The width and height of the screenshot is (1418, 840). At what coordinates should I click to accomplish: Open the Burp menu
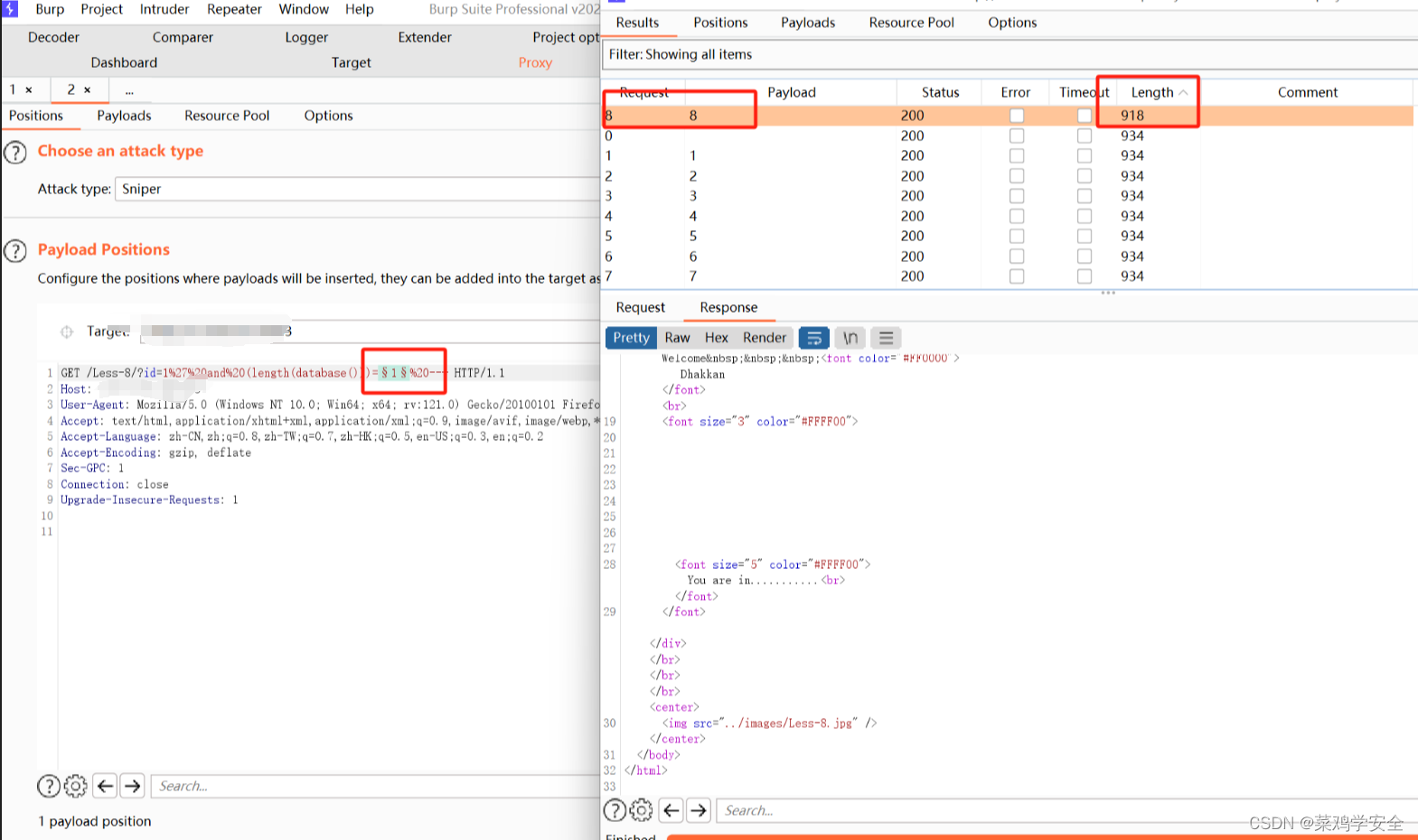click(x=50, y=9)
